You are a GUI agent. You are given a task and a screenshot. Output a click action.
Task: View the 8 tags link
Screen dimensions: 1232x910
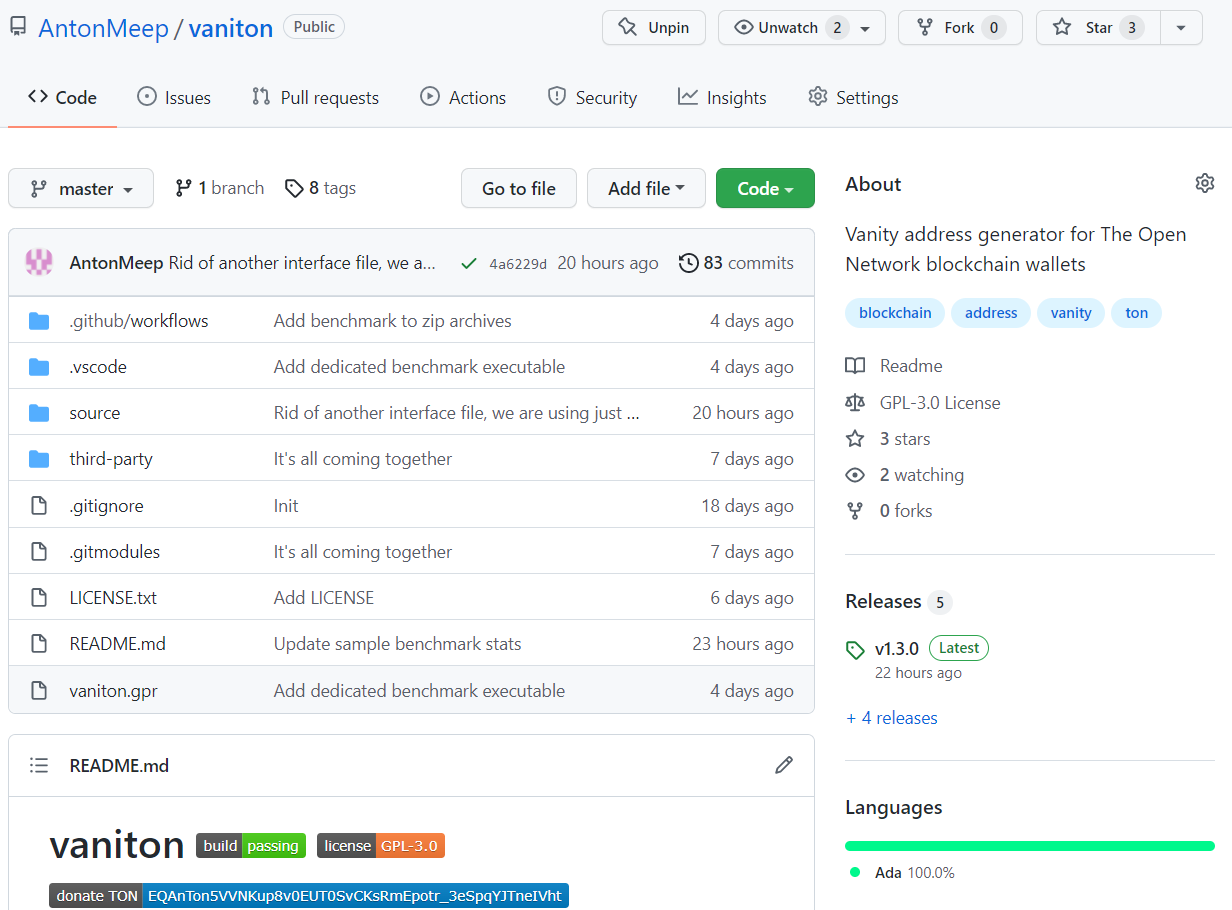[320, 188]
